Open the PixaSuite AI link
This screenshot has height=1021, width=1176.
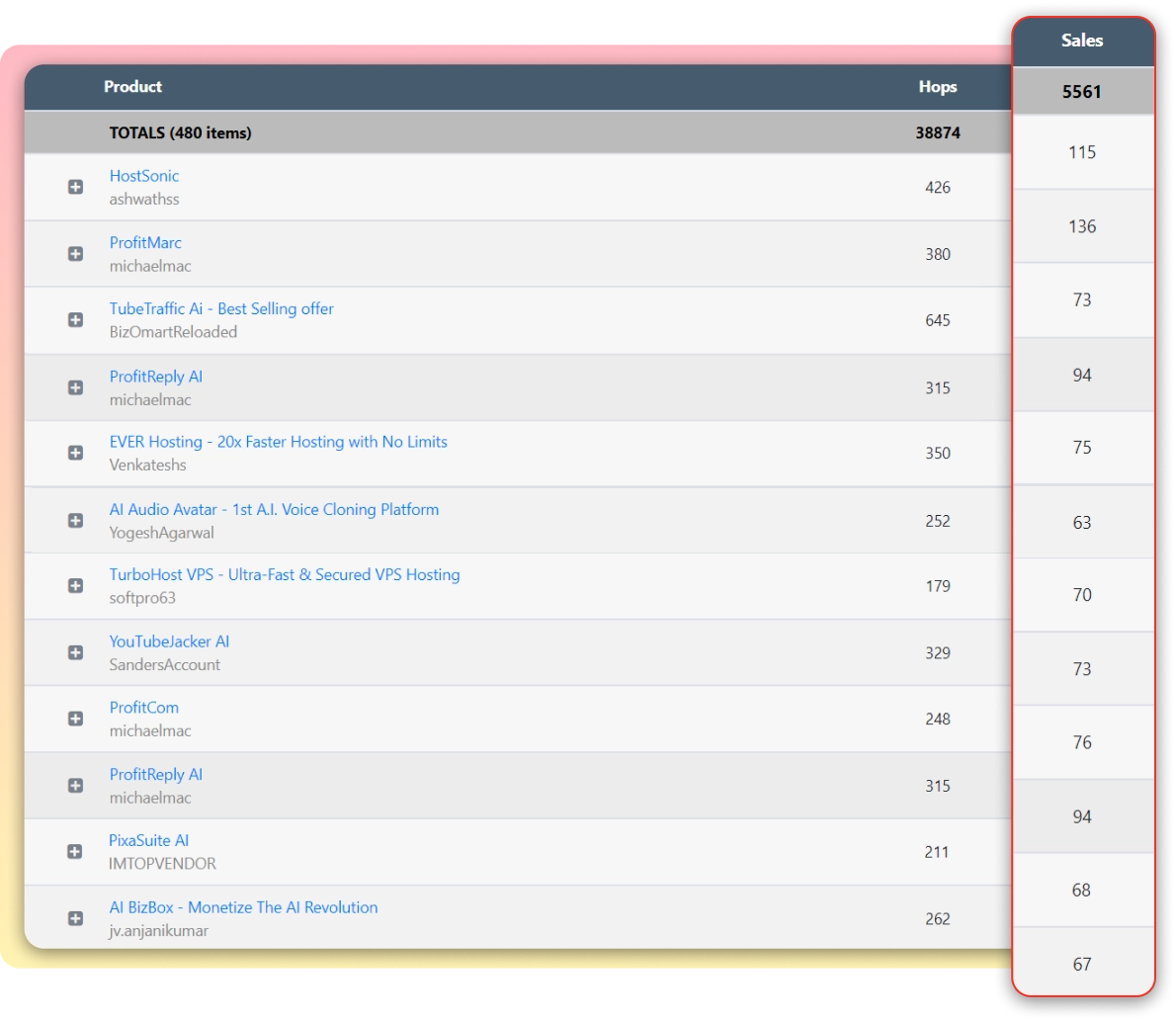[x=148, y=840]
